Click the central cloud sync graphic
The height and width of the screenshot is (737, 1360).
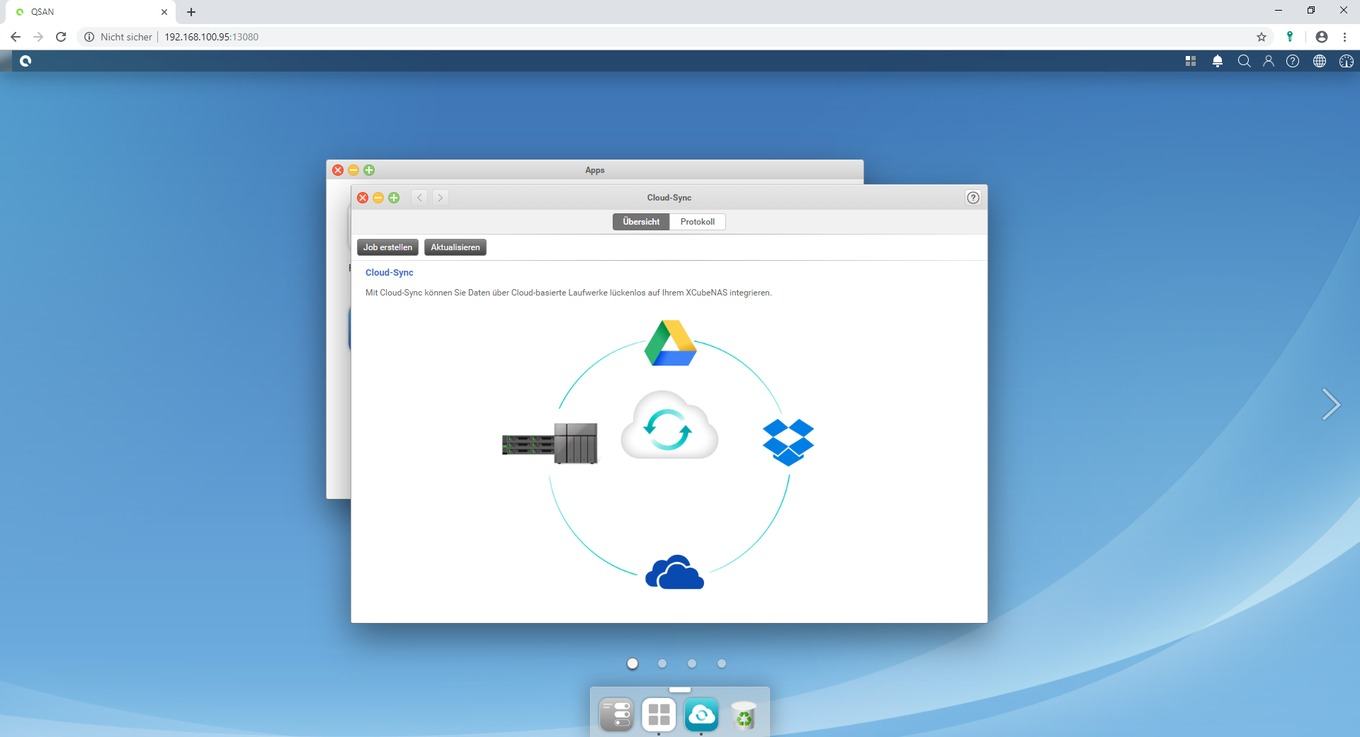pyautogui.click(x=669, y=425)
